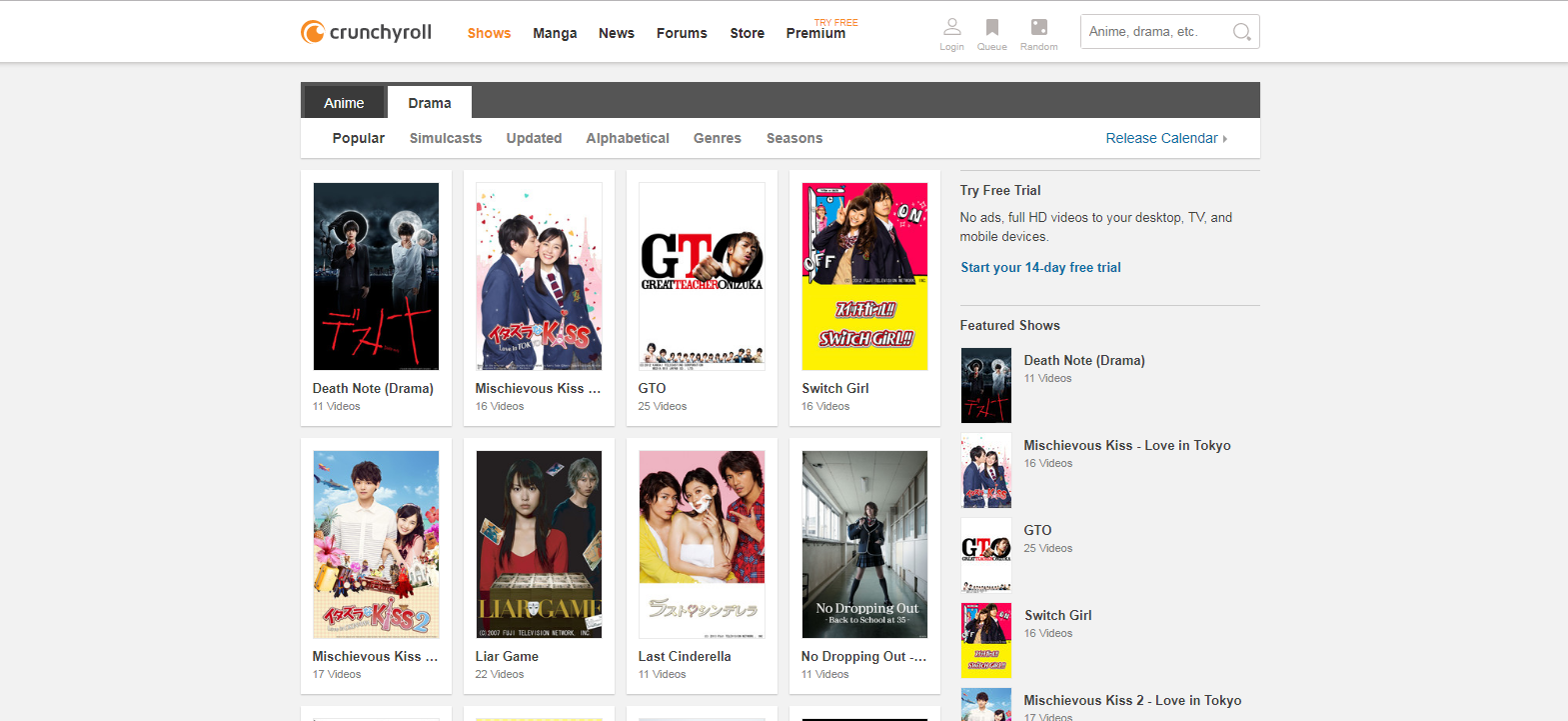Open the No Dropping Out poster
This screenshot has height=721, width=1568.
(x=864, y=544)
